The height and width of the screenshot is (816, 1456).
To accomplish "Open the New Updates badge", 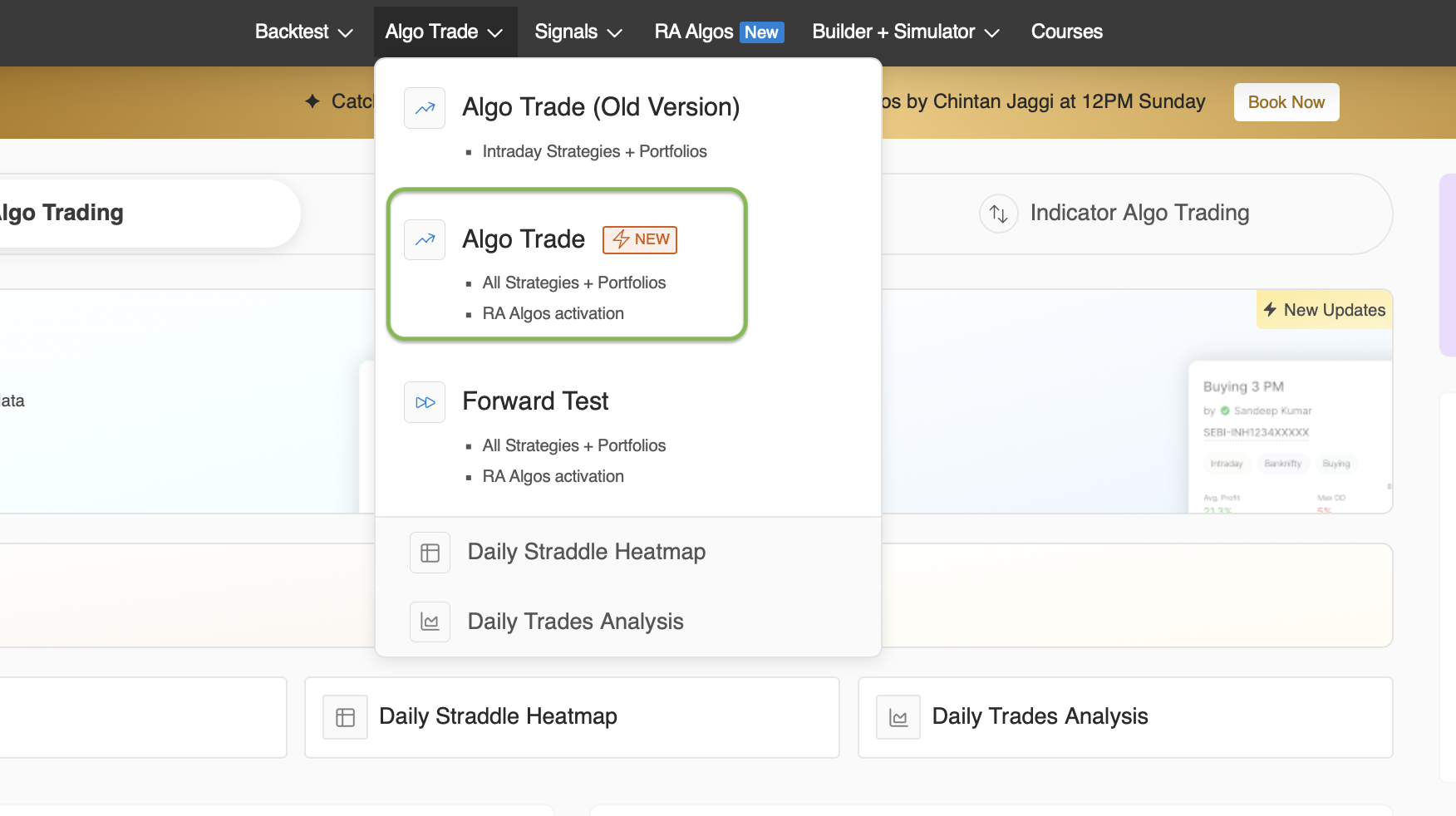I will coord(1325,310).
